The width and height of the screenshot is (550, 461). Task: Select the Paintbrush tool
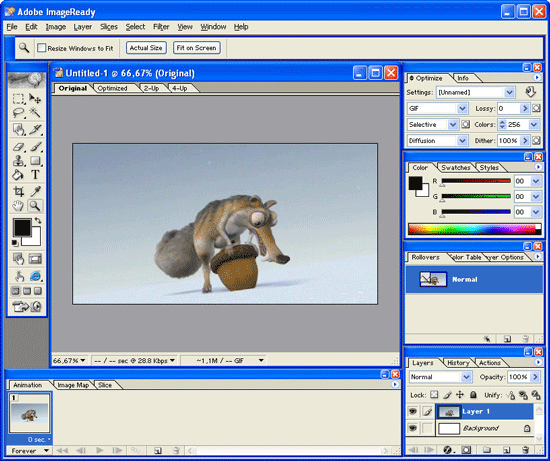click(x=35, y=147)
